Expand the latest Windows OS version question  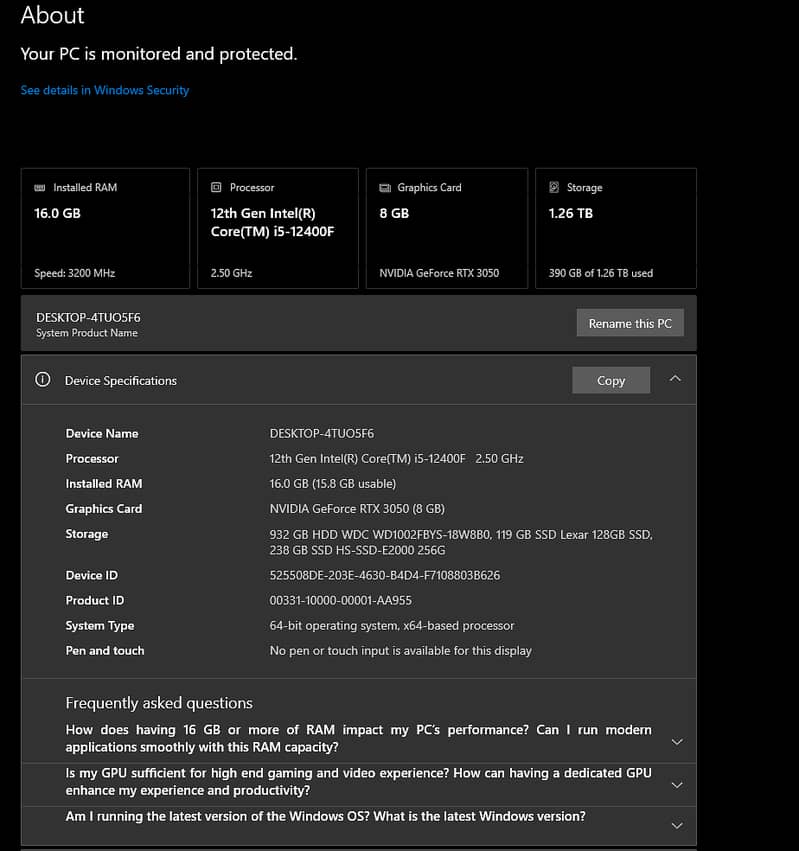tap(677, 825)
